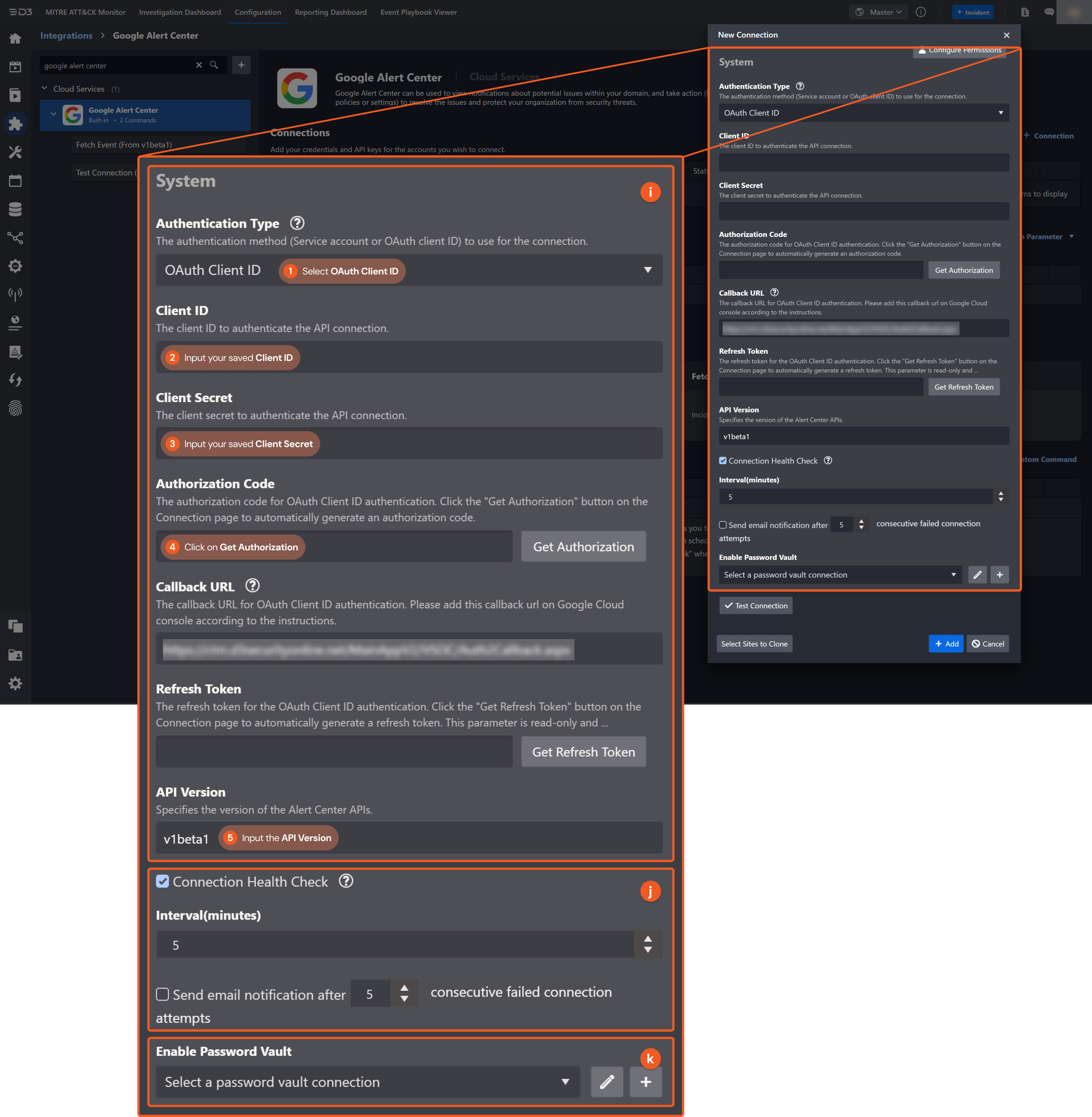Increase Interval minutes using the stepper arrows
This screenshot has width=1092, height=1117.
(x=648, y=940)
